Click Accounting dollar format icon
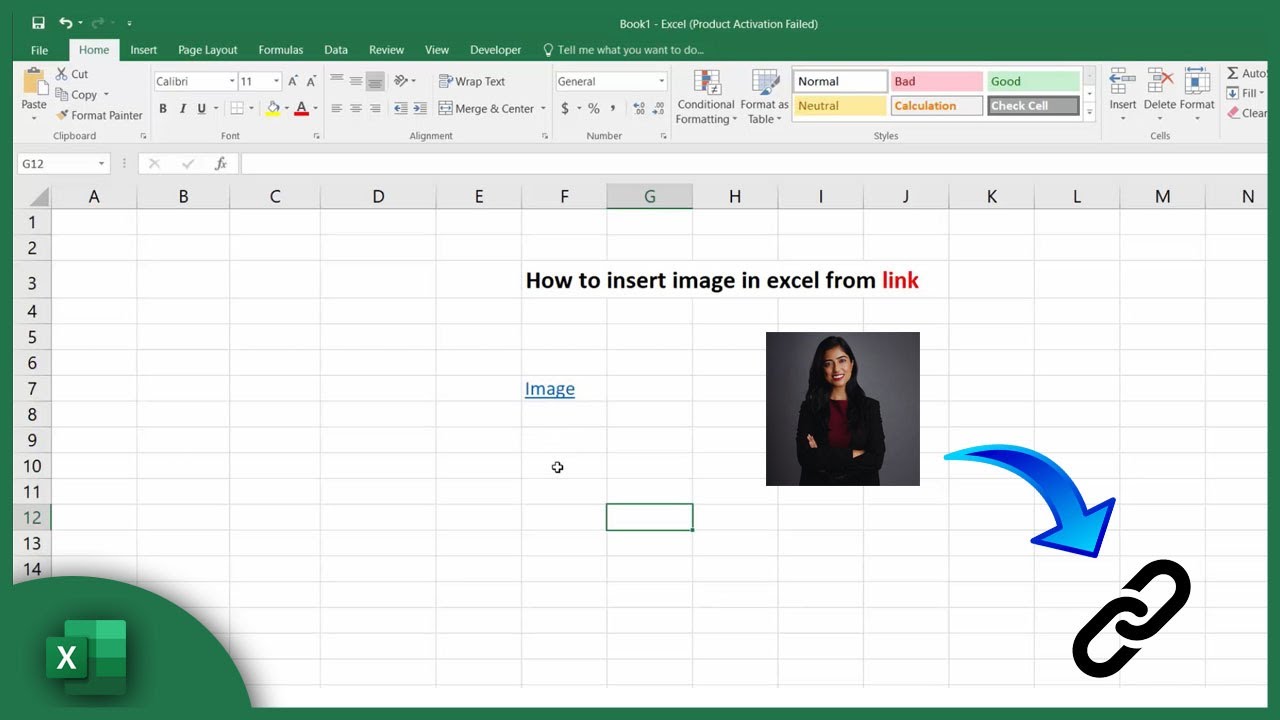This screenshot has width=1280, height=720. point(565,108)
